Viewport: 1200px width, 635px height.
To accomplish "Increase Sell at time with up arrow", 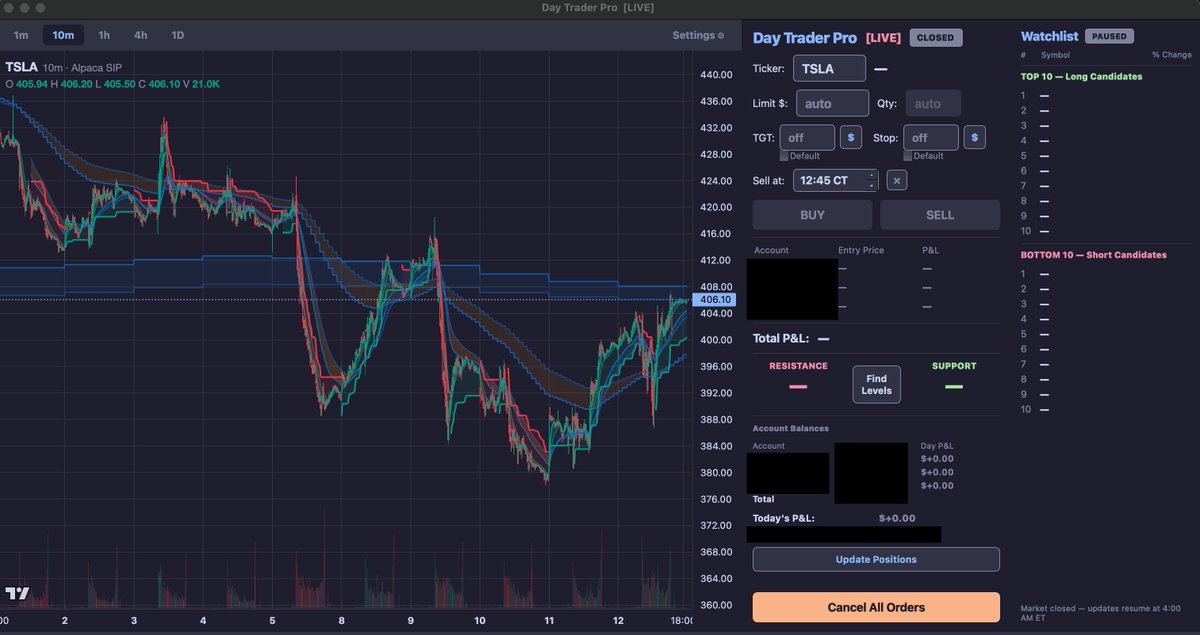I will [872, 176].
